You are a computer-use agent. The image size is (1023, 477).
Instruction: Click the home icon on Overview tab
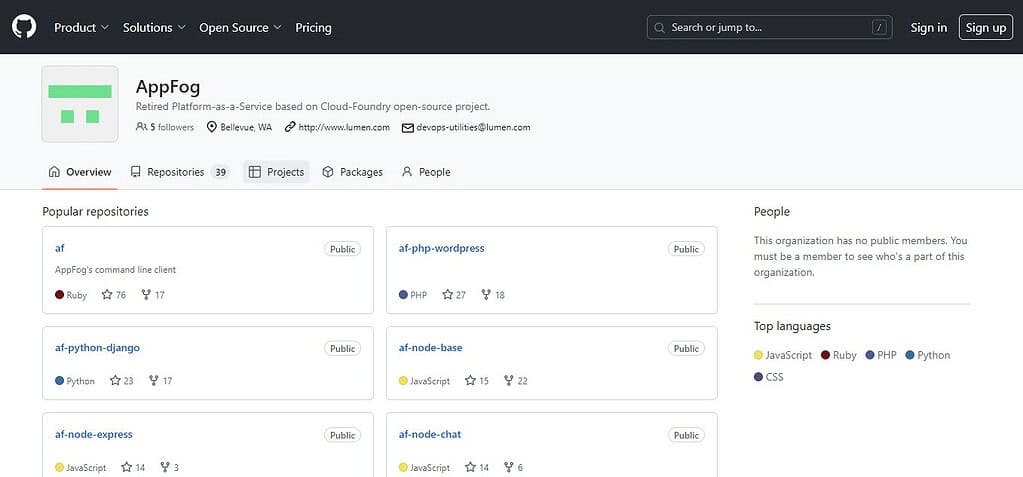pos(54,172)
